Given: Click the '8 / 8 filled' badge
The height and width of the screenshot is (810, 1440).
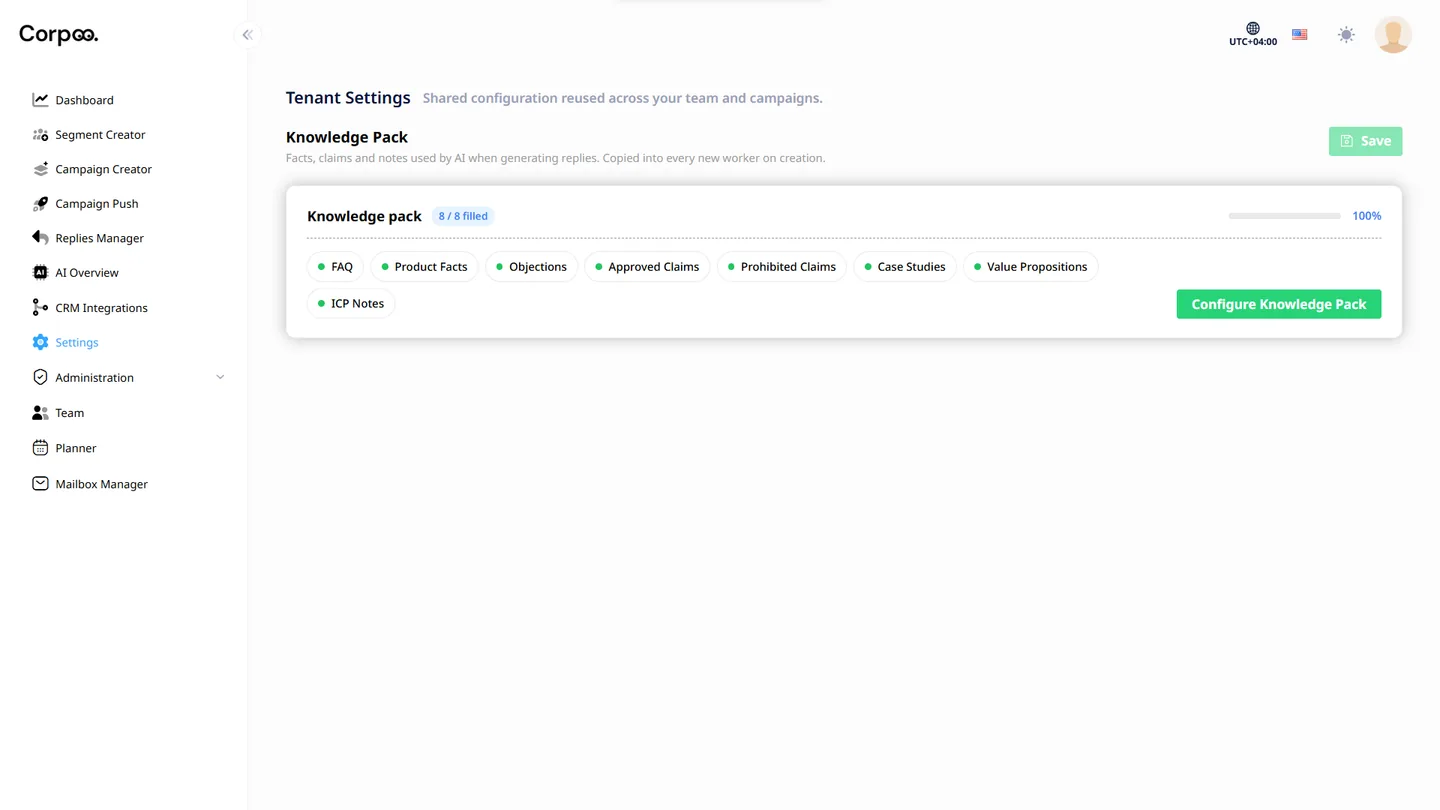Looking at the screenshot, I should tap(463, 216).
